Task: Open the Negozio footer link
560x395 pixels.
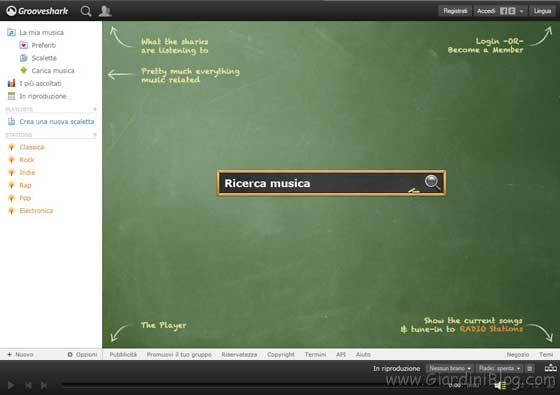Action: 518,355
